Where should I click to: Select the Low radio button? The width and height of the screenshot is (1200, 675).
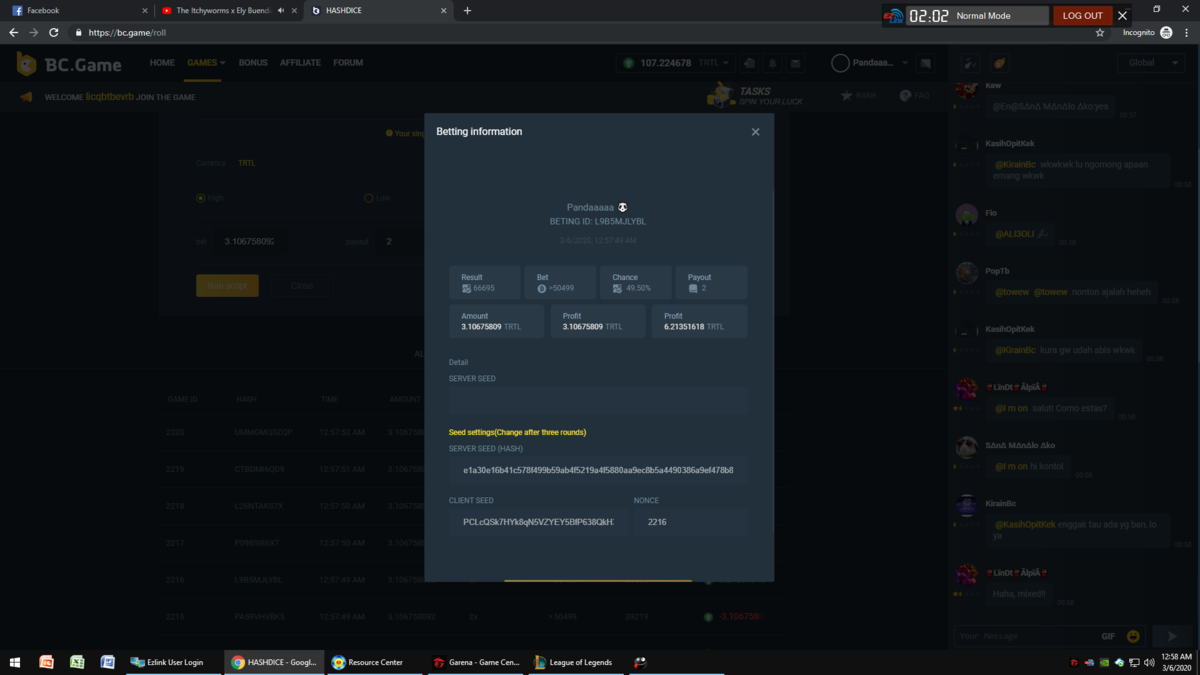[369, 198]
